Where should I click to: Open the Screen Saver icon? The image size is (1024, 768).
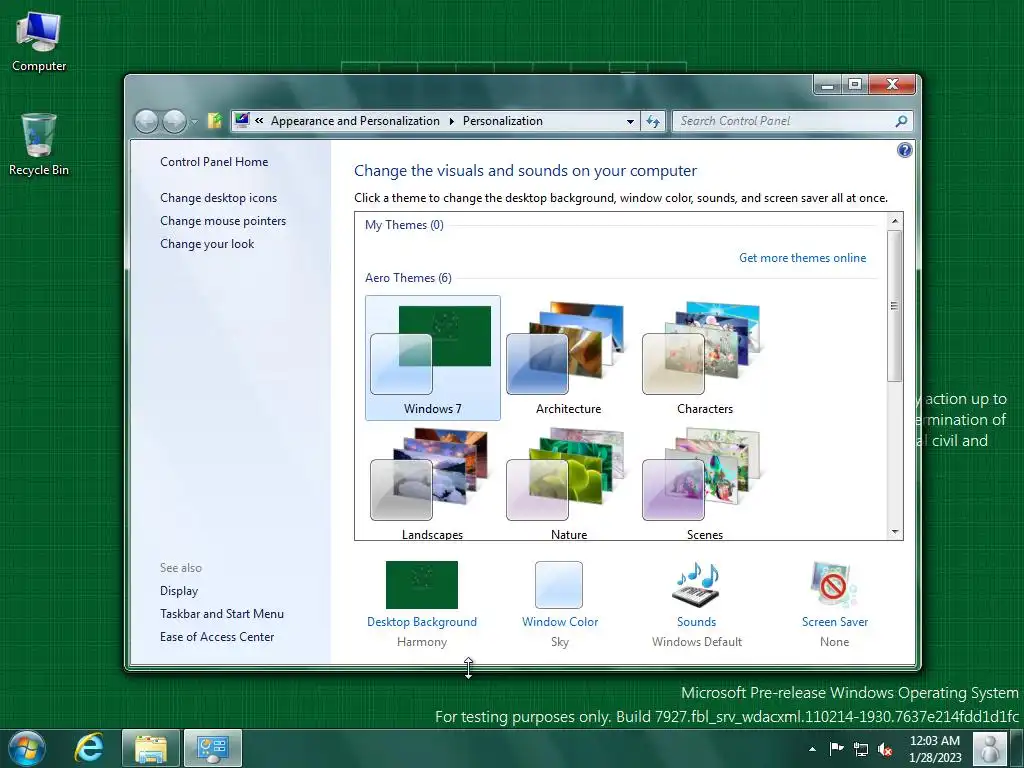(834, 584)
